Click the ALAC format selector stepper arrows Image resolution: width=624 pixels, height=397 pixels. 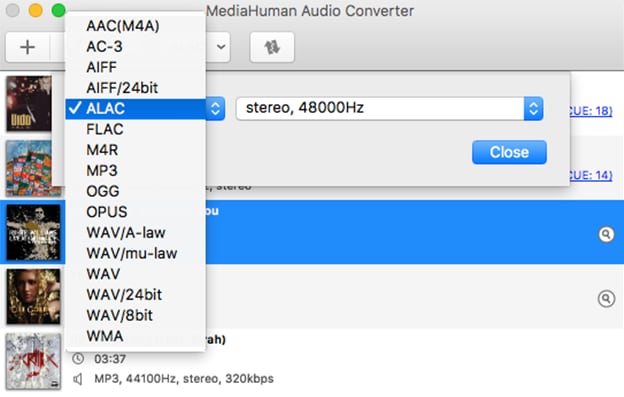[x=215, y=109]
